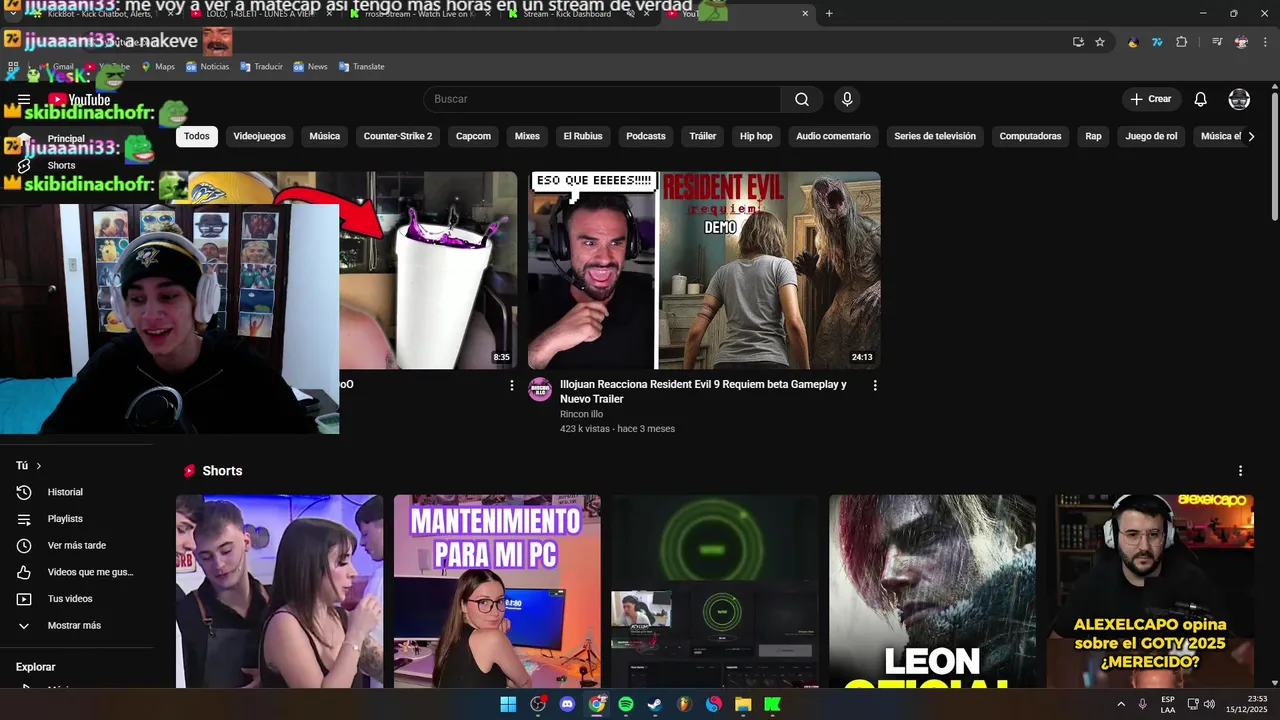Open options menu for Resident Evil video
1280x720 pixels.
click(875, 385)
